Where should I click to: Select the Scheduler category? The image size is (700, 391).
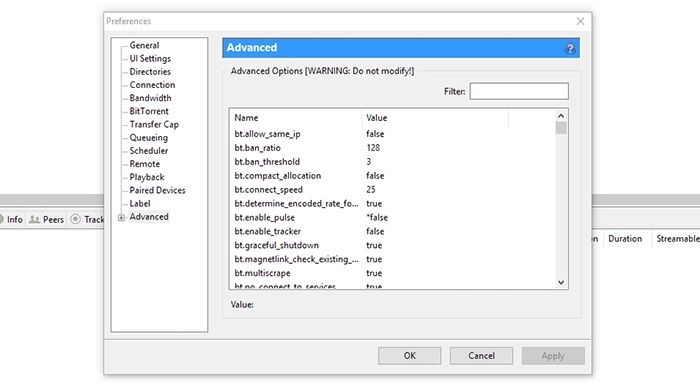[149, 150]
